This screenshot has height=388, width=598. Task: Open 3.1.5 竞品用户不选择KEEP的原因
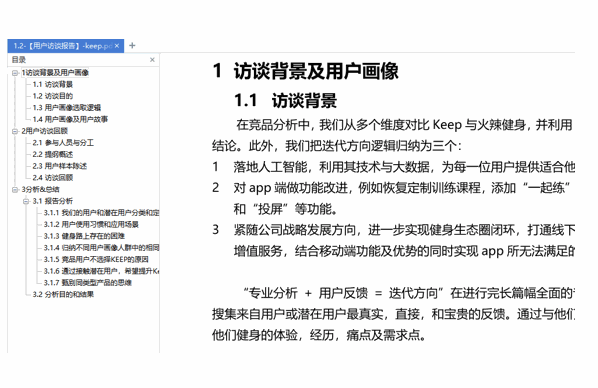[x=96, y=259]
